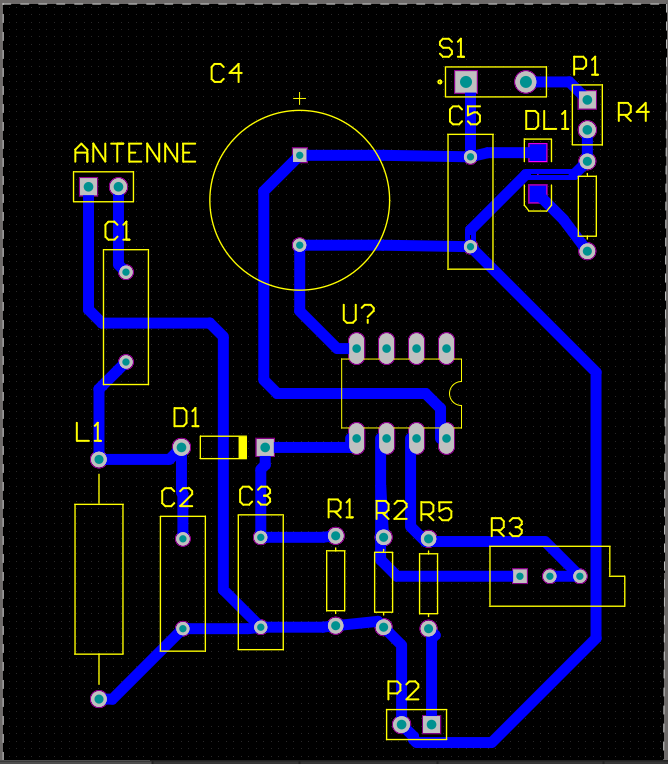
Task: Select the R4 designator label
Action: [633, 112]
